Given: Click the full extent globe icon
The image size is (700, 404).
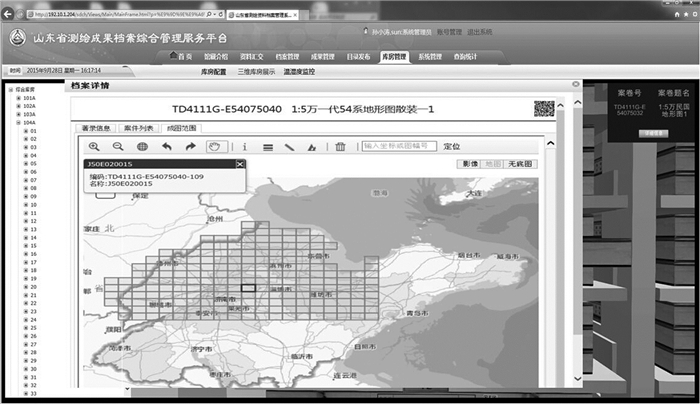Looking at the screenshot, I should tap(142, 146).
